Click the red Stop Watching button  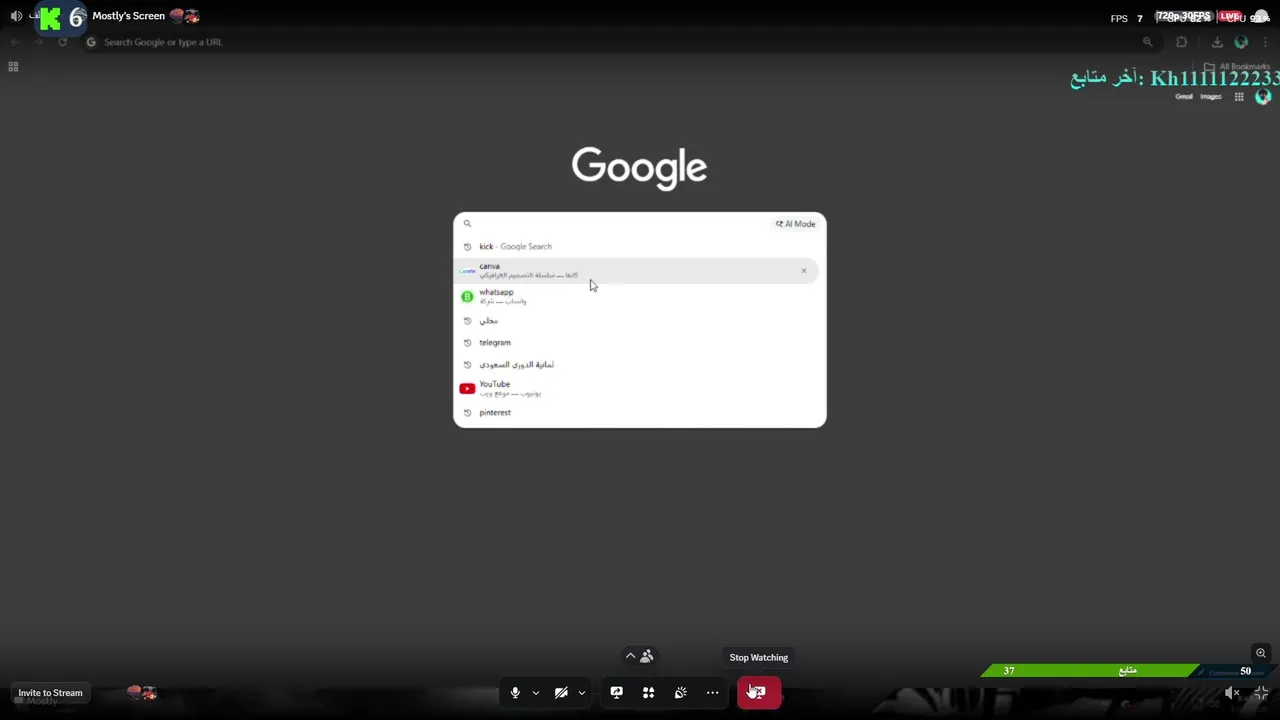pyautogui.click(x=759, y=692)
